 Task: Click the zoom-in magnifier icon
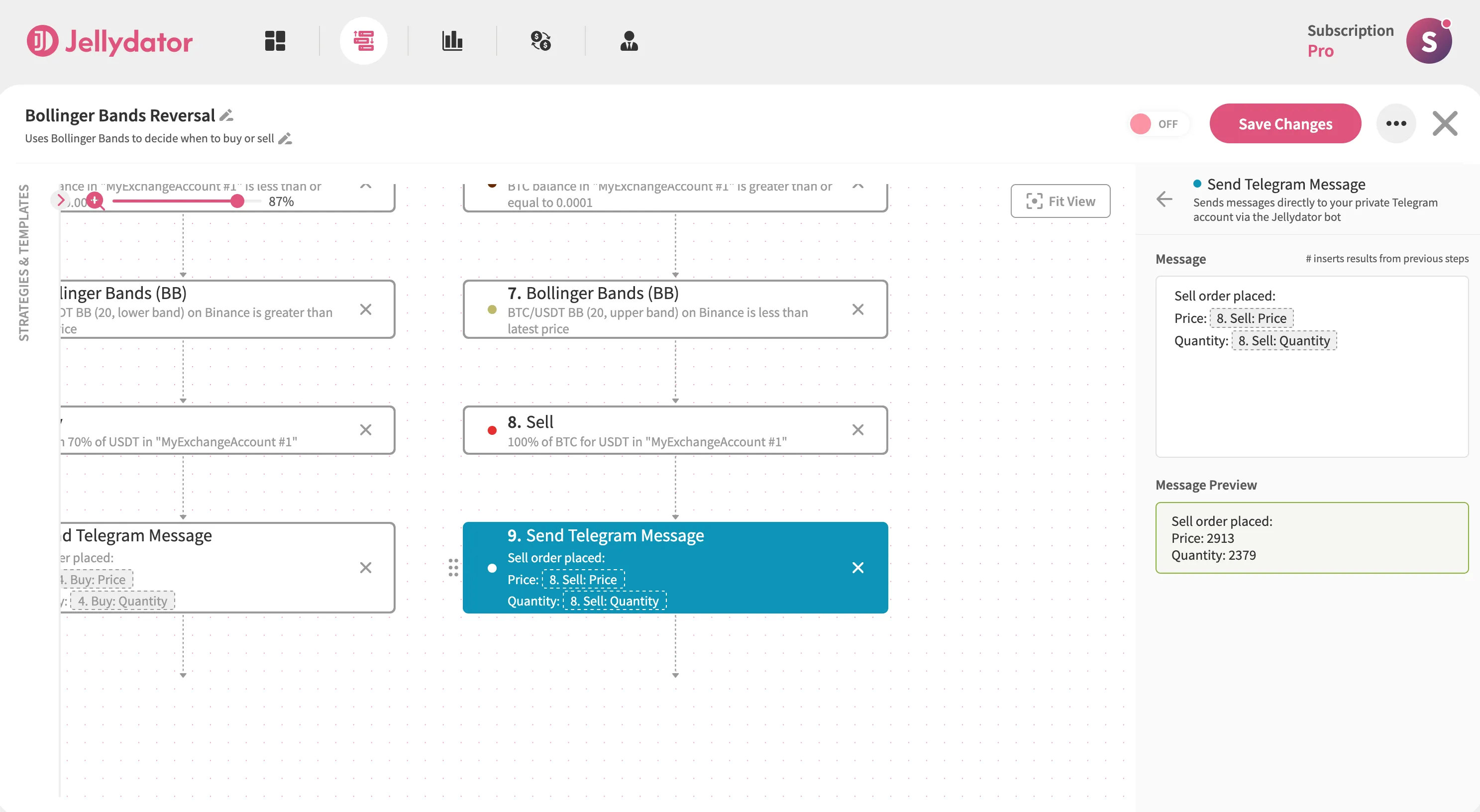tap(96, 201)
